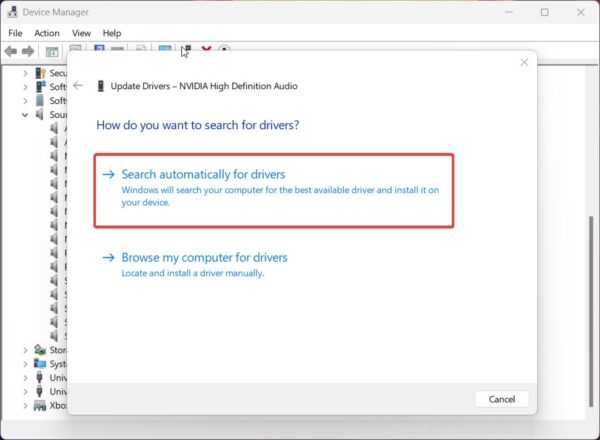Select the Sou… speaker category icon
Screen dimensions: 600x440
pyautogui.click(x=39, y=114)
